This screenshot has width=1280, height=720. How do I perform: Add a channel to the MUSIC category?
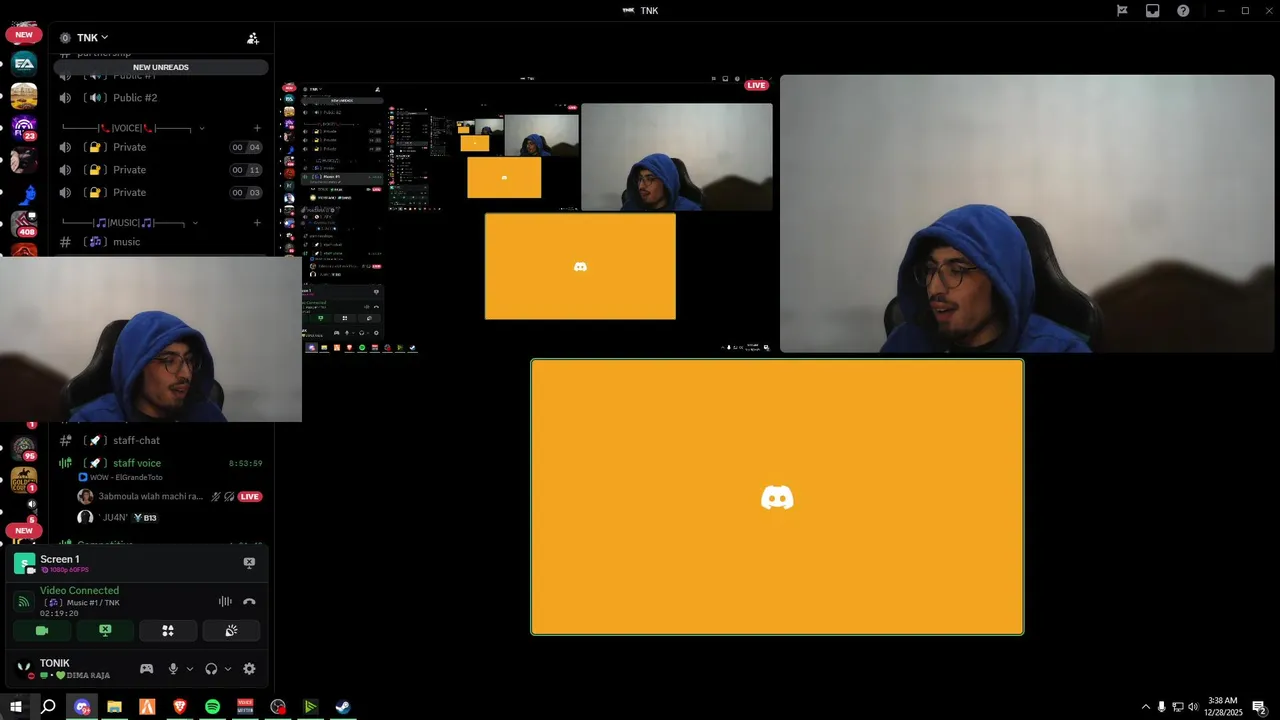coord(257,223)
